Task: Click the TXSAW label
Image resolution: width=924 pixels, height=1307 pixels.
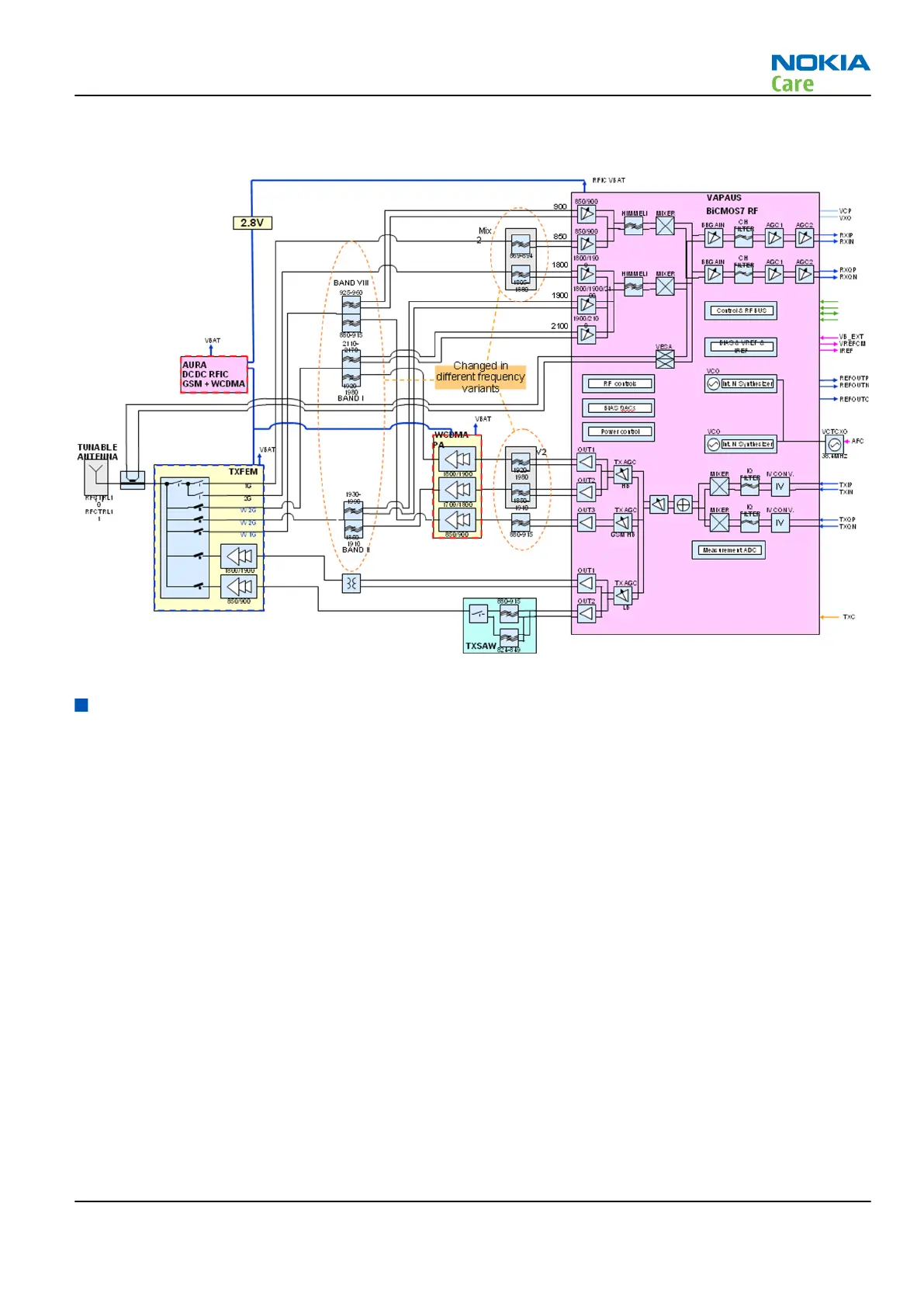Action: (480, 646)
